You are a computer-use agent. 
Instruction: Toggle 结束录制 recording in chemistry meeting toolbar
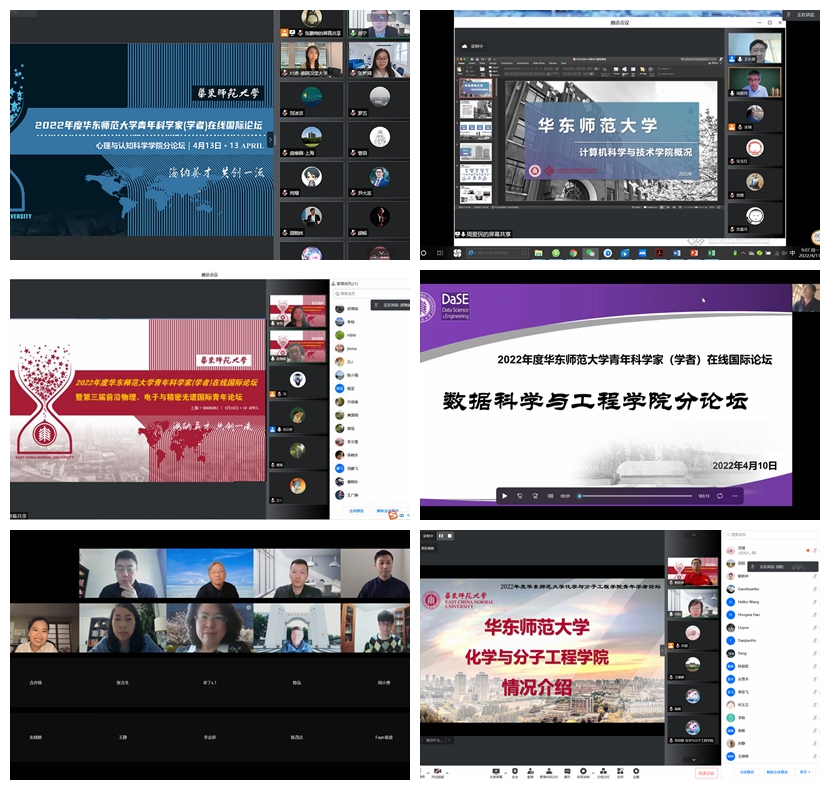[583, 773]
